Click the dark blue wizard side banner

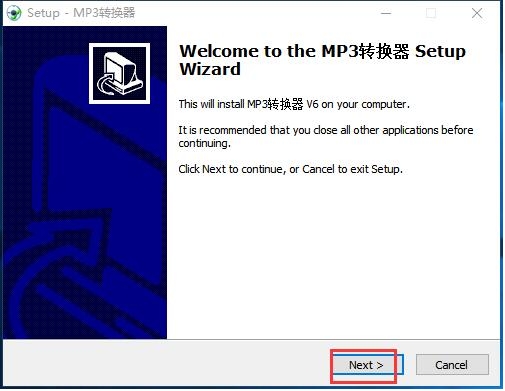pos(85,182)
